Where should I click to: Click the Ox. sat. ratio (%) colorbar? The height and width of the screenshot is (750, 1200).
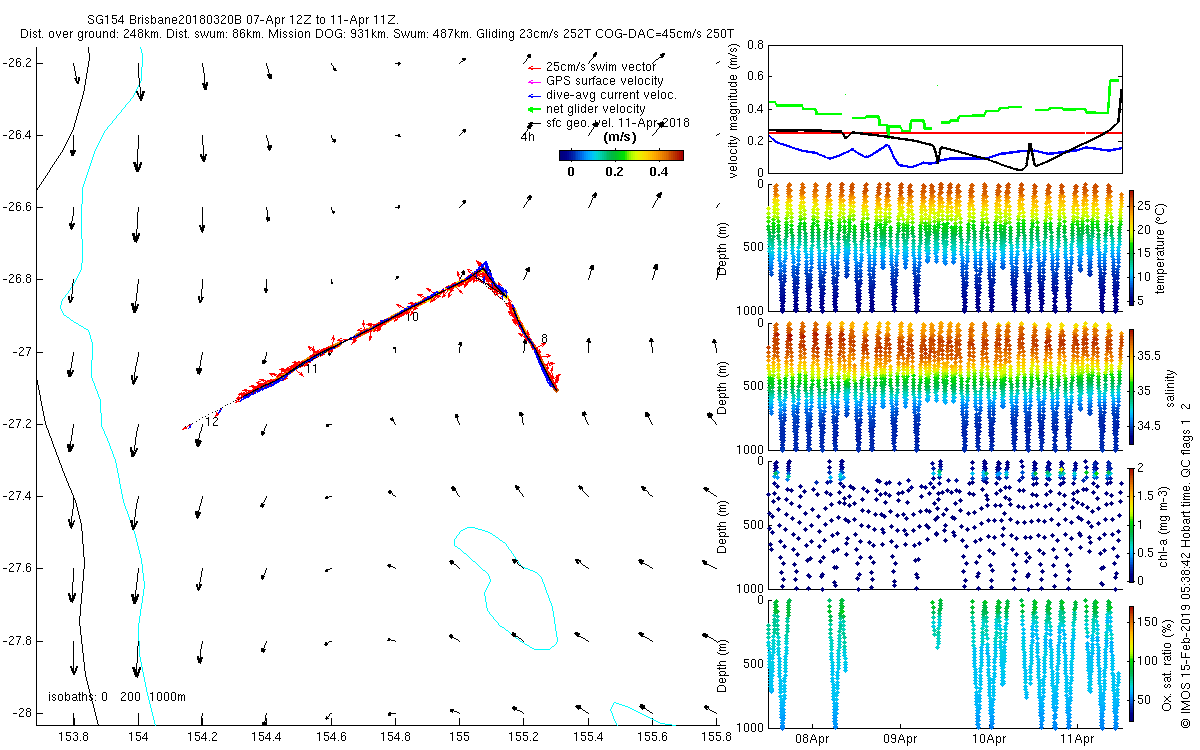tap(1132, 663)
